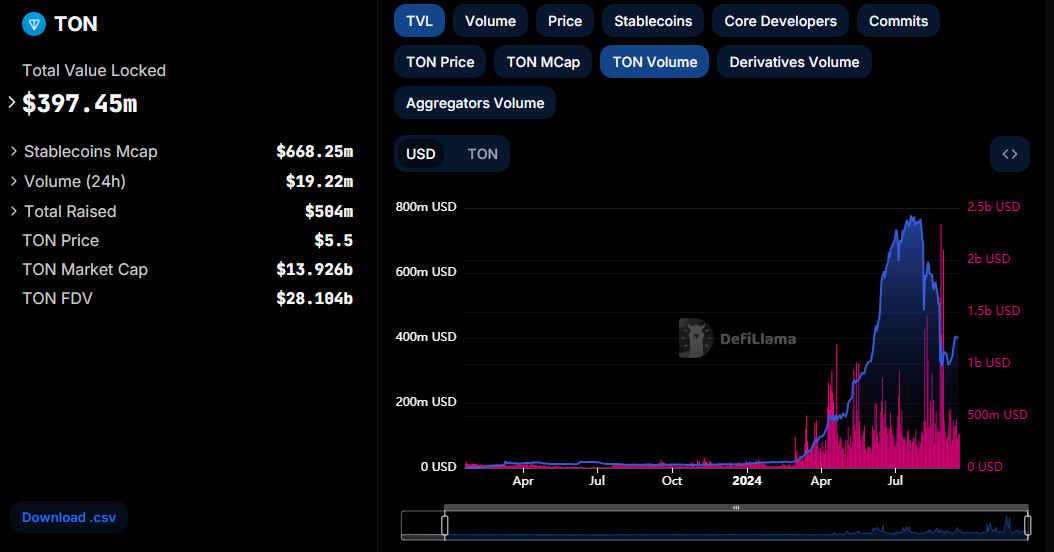Viewport: 1054px width, 552px height.
Task: Expand the Total Raised row
Action: tap(14, 211)
